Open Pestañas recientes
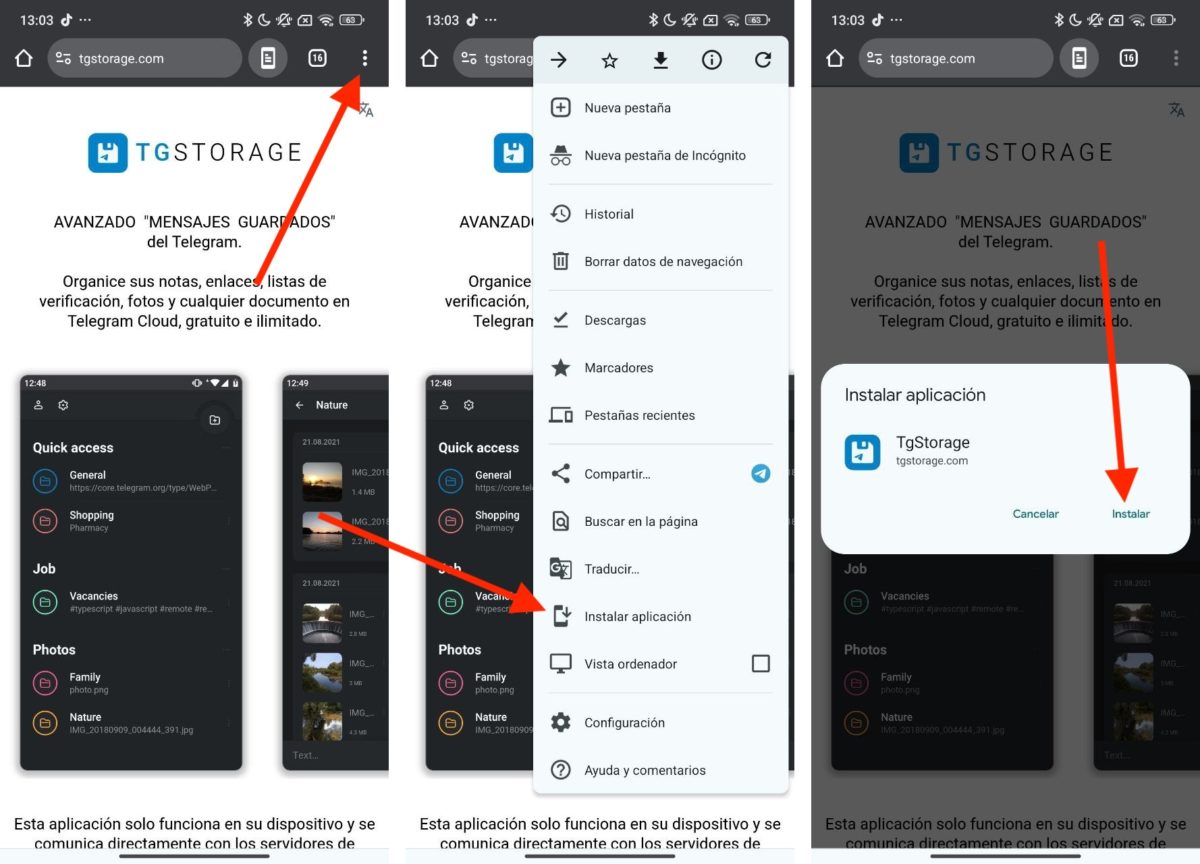Viewport: 1200px width, 864px height. [661, 415]
